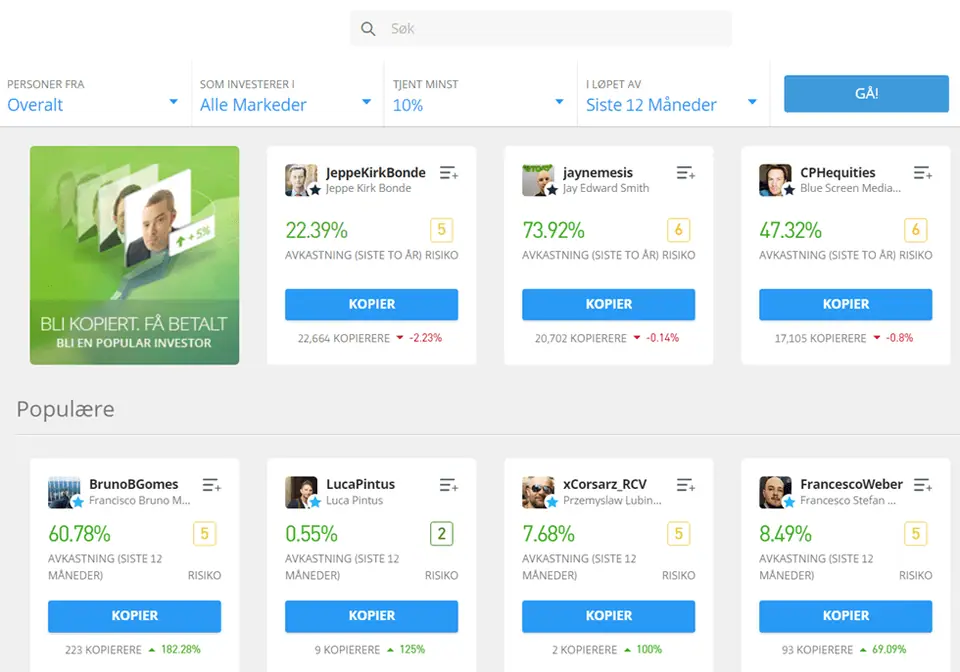Image resolution: width=960 pixels, height=672 pixels.
Task: Focus the Søk search field
Action: click(541, 28)
